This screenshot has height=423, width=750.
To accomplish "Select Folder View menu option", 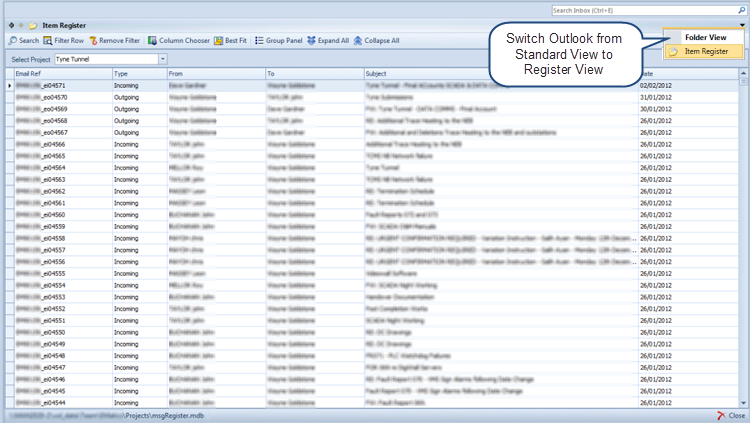I will (x=705, y=37).
